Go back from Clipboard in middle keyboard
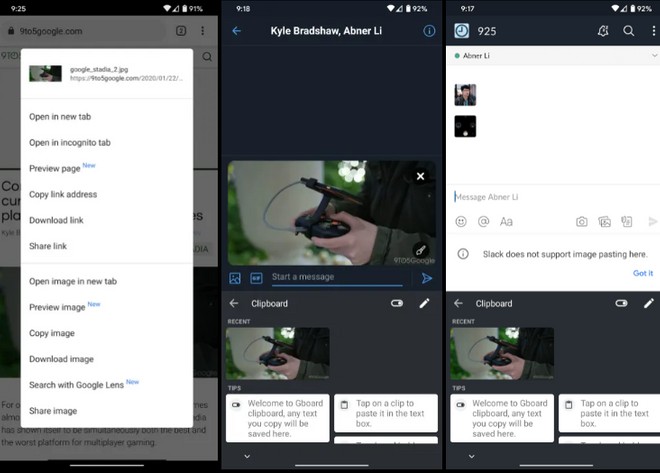This screenshot has height=473, width=660. (234, 303)
